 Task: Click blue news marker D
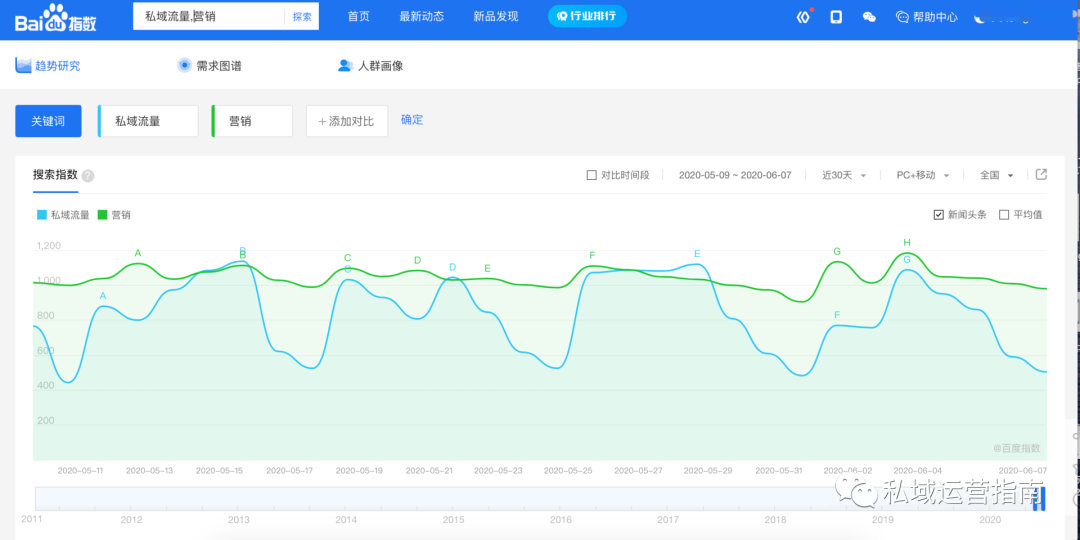(453, 267)
